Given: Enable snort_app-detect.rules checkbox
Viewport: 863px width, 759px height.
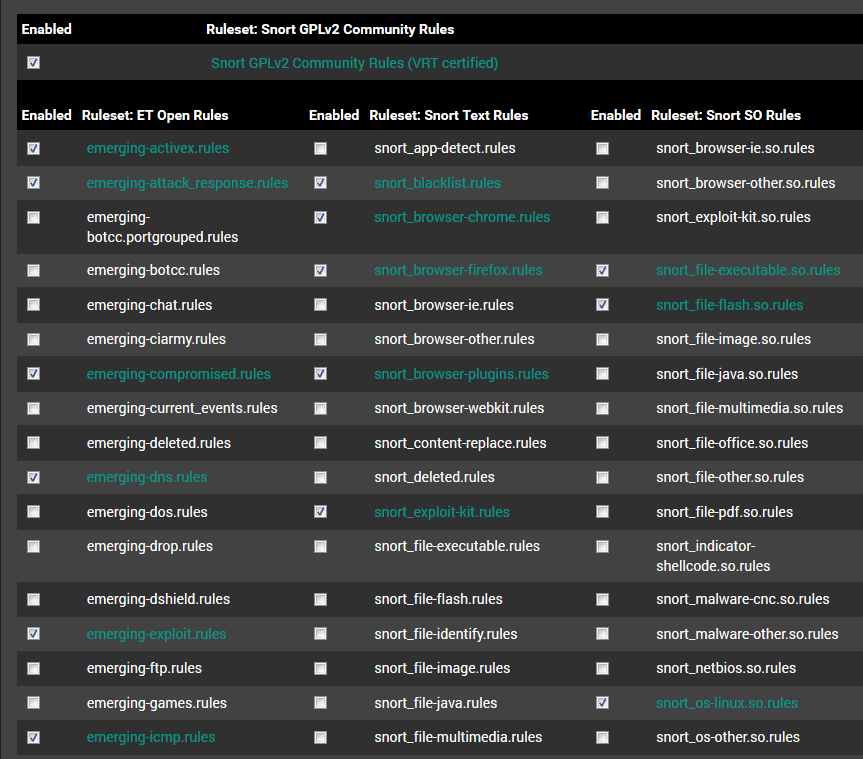Looking at the screenshot, I should 320,149.
